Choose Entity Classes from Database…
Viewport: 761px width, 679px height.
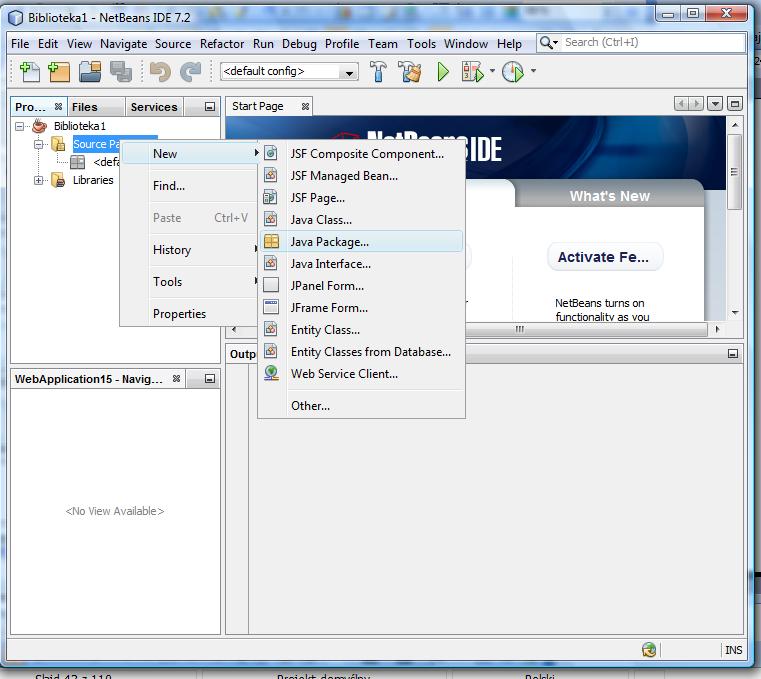[x=361, y=351]
